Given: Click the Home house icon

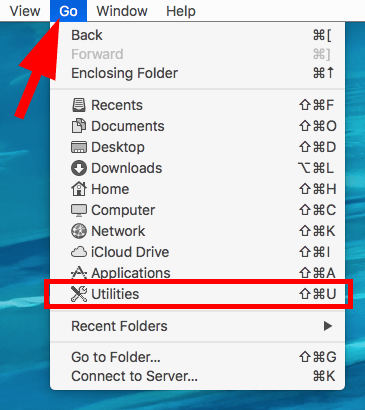Looking at the screenshot, I should [x=79, y=189].
